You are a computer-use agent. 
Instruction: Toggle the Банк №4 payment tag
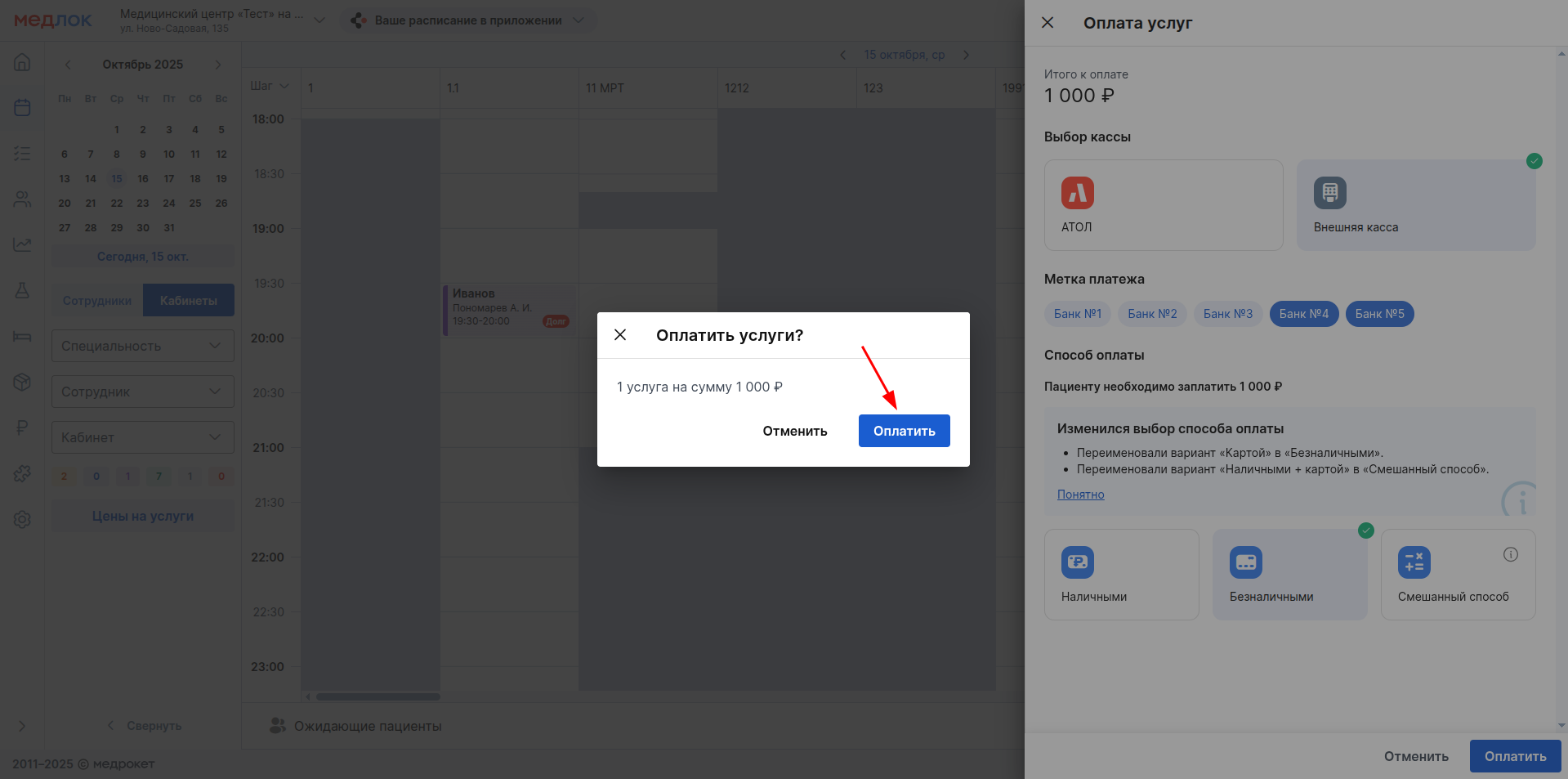pyautogui.click(x=1303, y=314)
